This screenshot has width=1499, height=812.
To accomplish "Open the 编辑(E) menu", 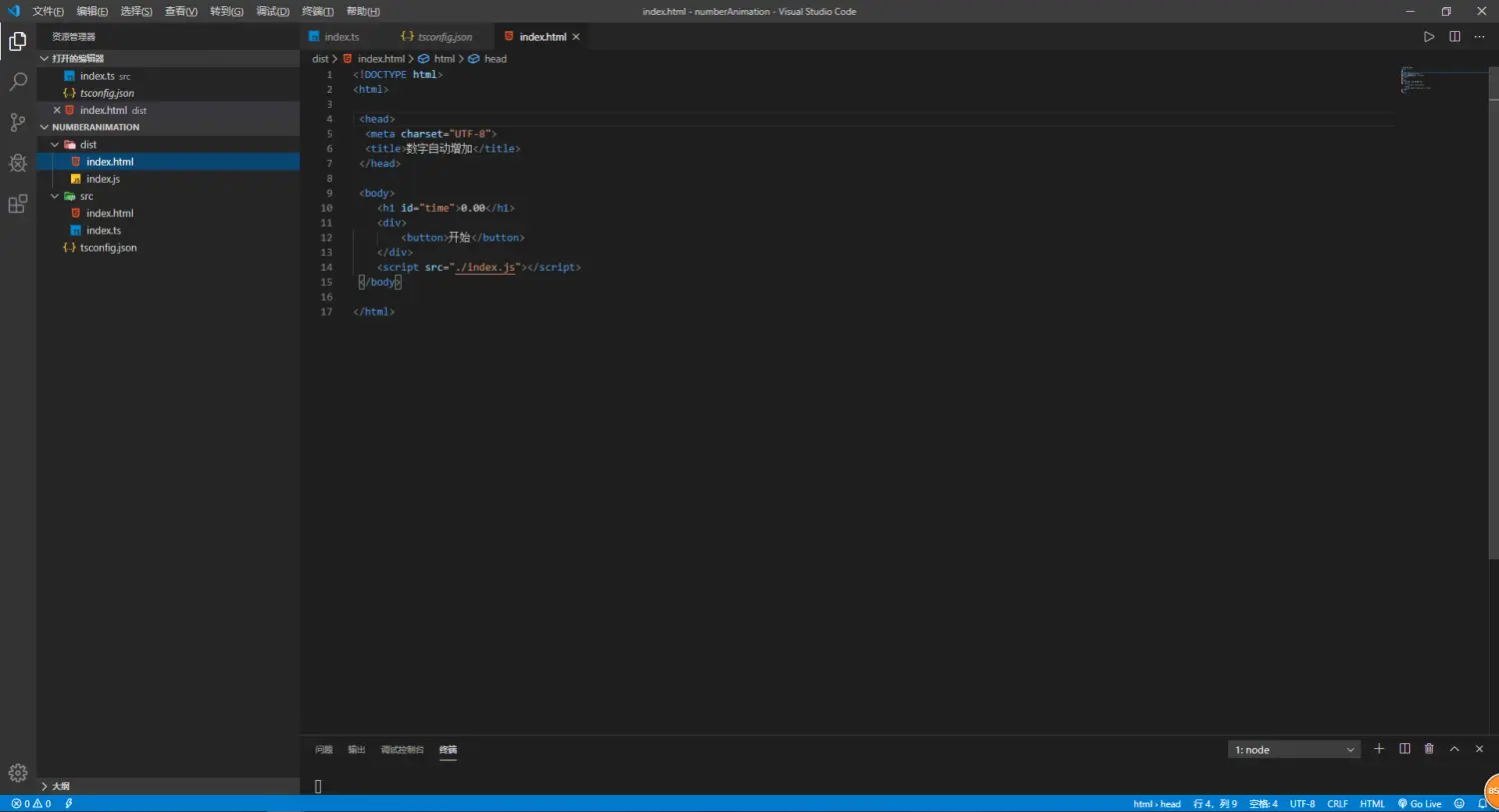I will pyautogui.click(x=92, y=11).
